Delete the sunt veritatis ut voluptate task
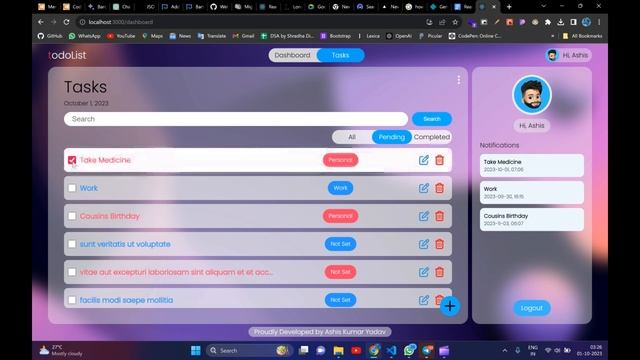 pos(440,244)
